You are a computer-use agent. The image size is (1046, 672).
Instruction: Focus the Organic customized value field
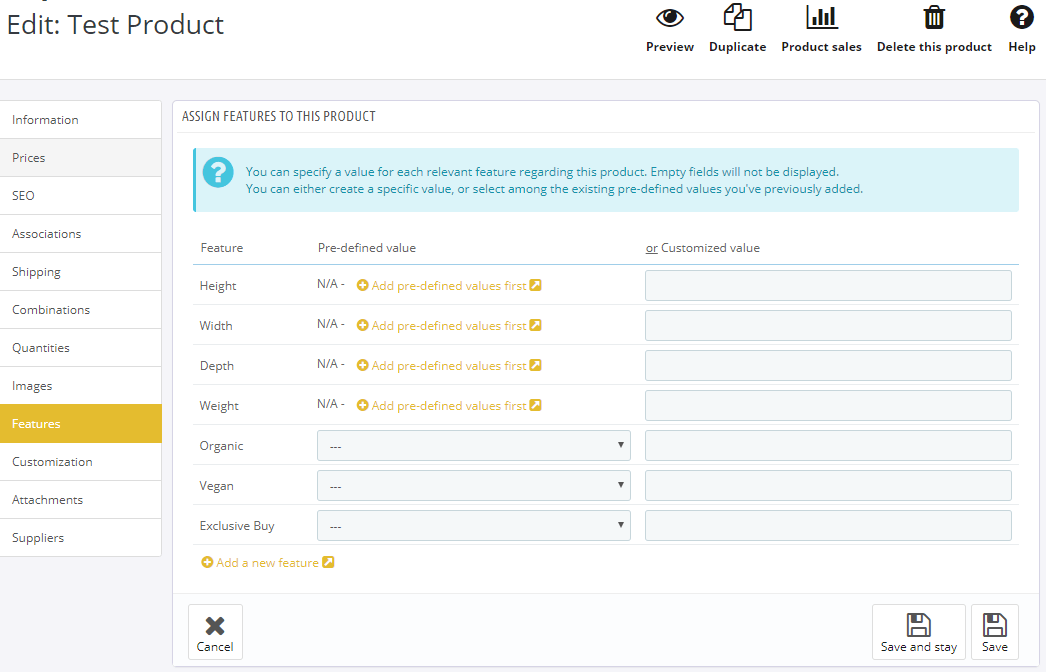[x=828, y=446]
